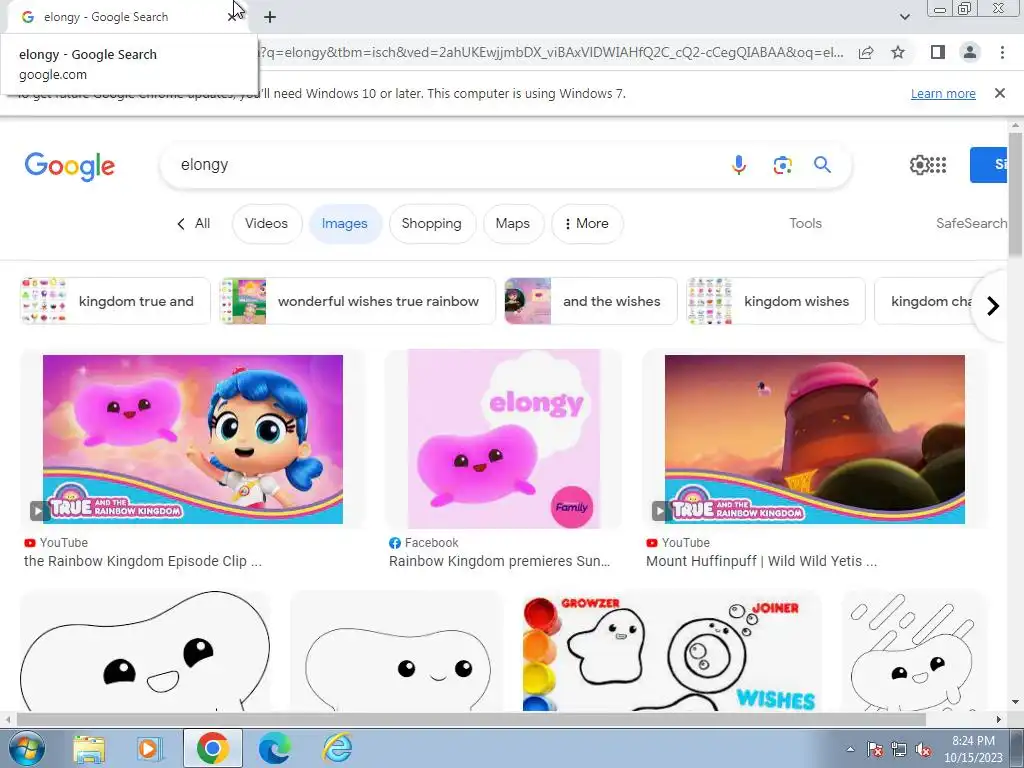Open the second elongy outline drawing
The height and width of the screenshot is (768, 1024).
point(397,651)
